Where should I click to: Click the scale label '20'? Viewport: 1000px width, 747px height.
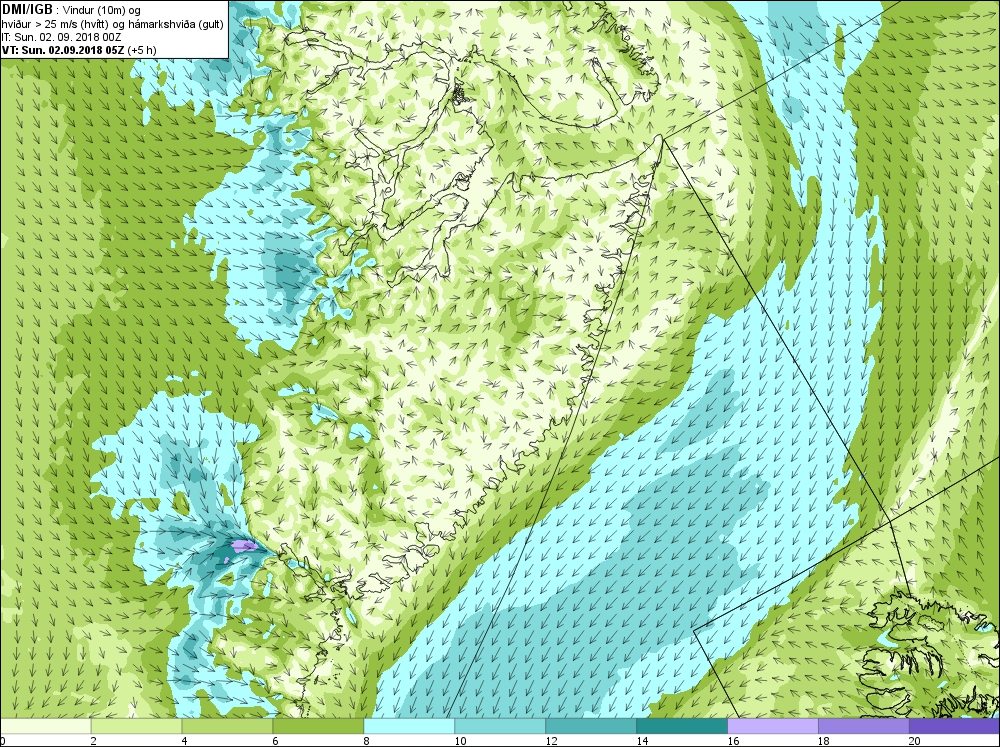[x=916, y=741]
